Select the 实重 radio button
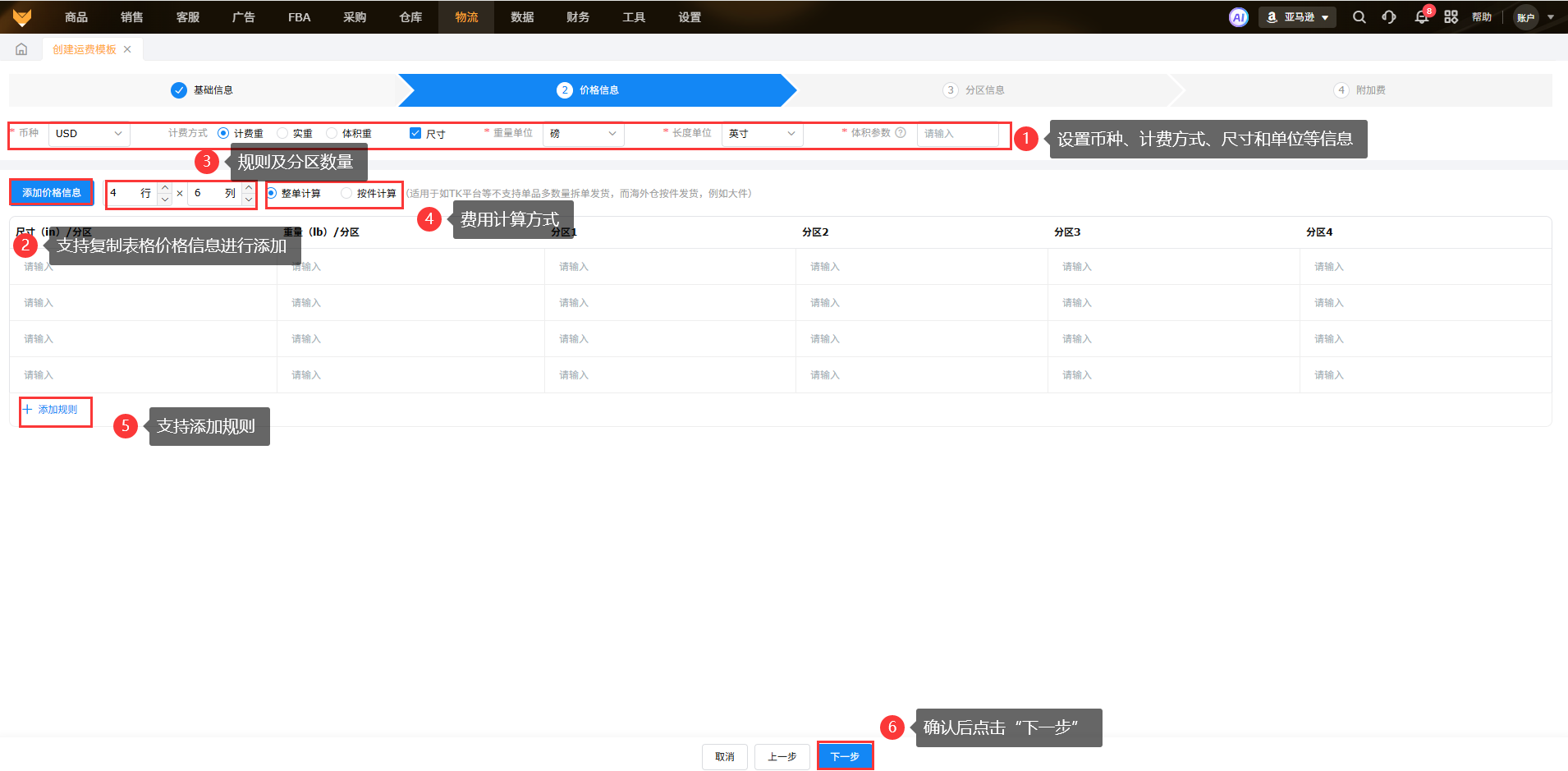Screen dimensions: 1568x771 click(282, 133)
